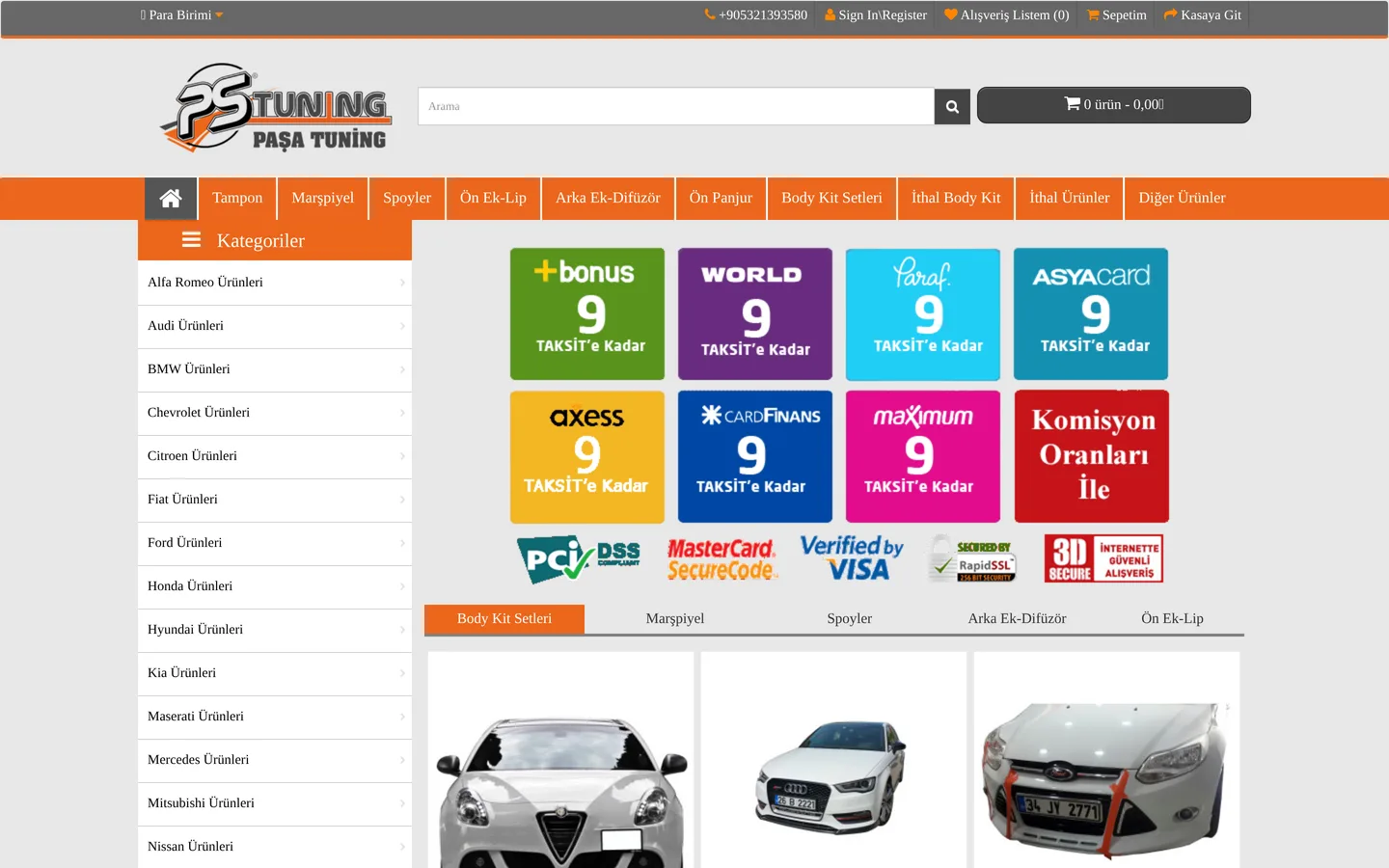Viewport: 1389px width, 868px height.
Task: Open Sign In\Register link
Action: (876, 15)
